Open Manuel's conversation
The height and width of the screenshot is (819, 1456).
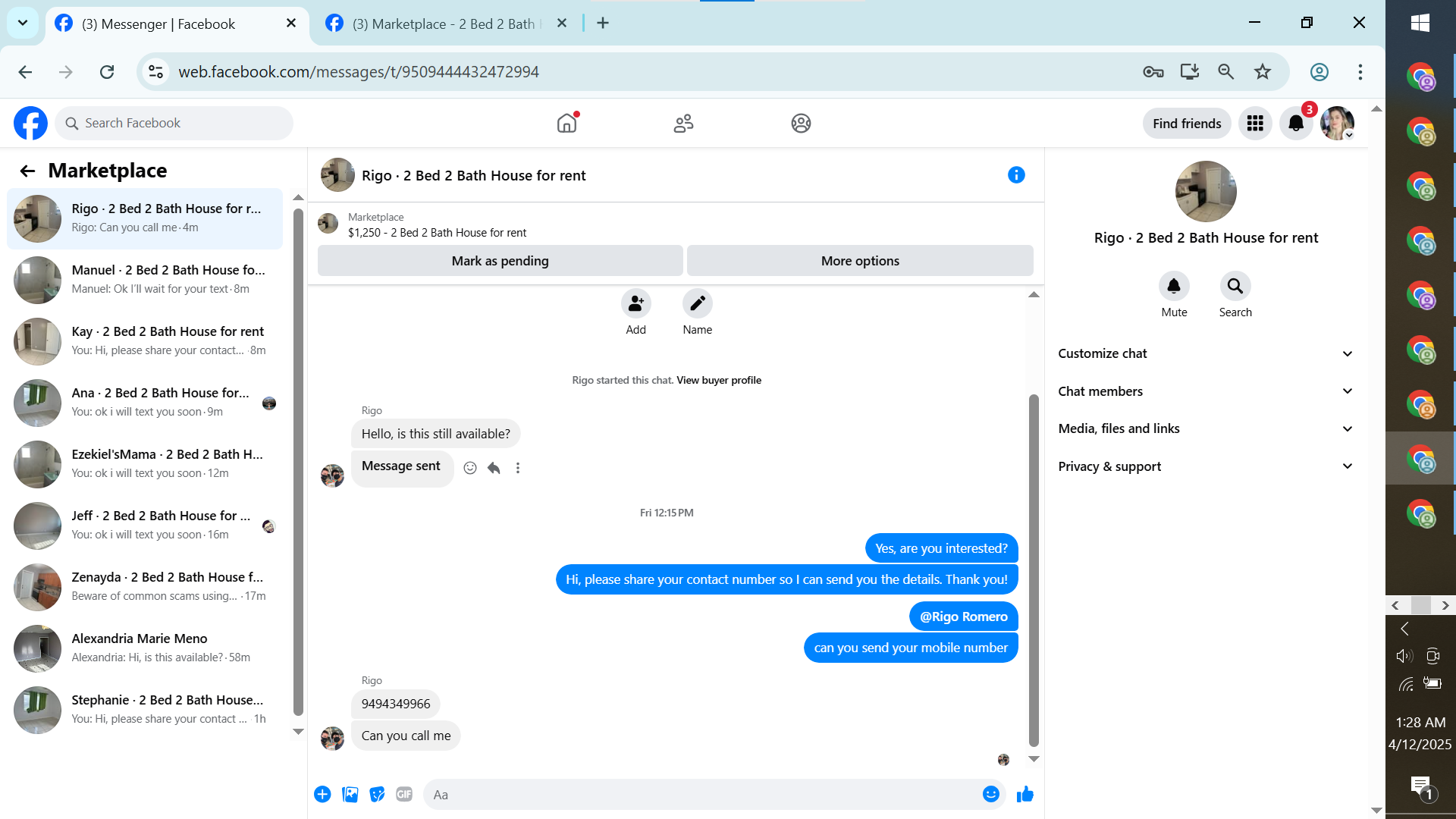tap(145, 279)
